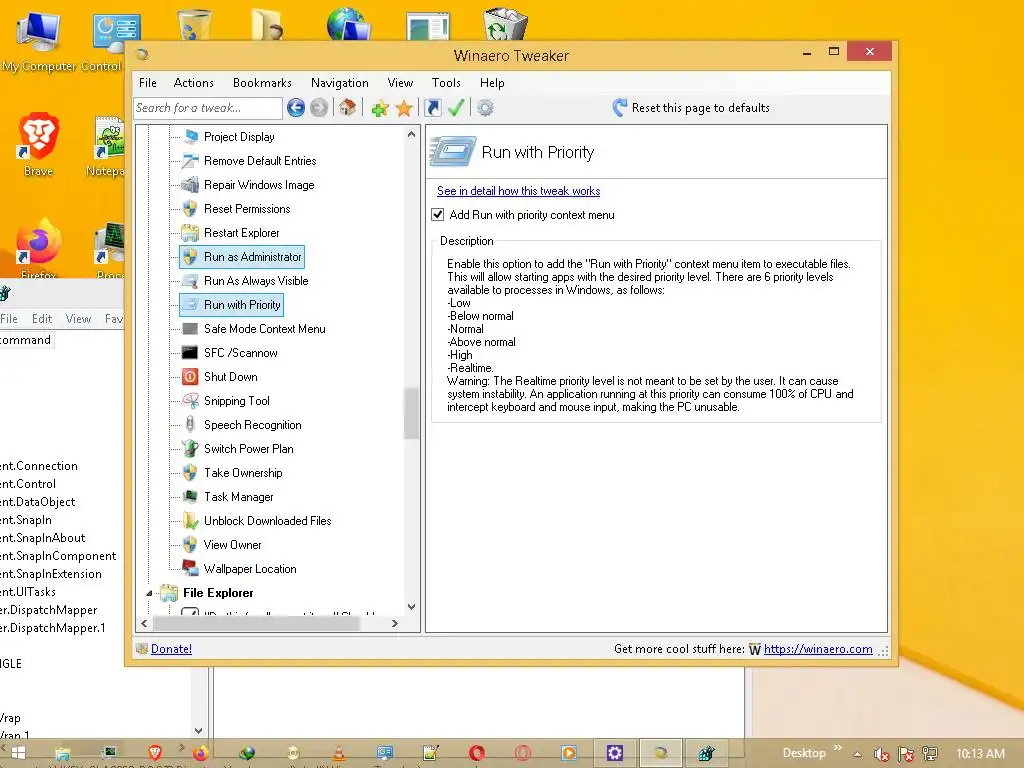Click View Owner shield icon
This screenshot has height=768, width=1024.
(189, 545)
